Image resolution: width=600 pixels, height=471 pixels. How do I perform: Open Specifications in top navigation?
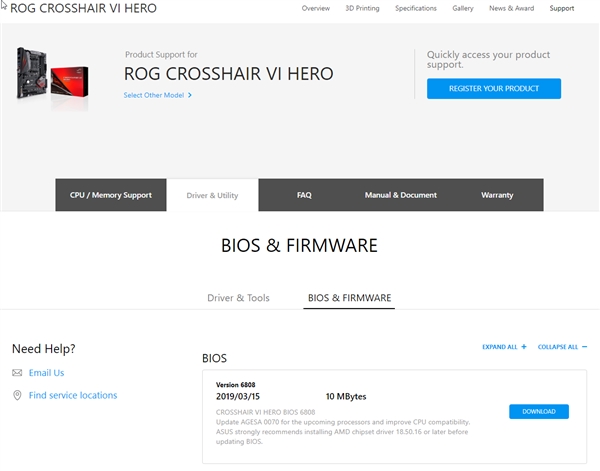[x=415, y=8]
